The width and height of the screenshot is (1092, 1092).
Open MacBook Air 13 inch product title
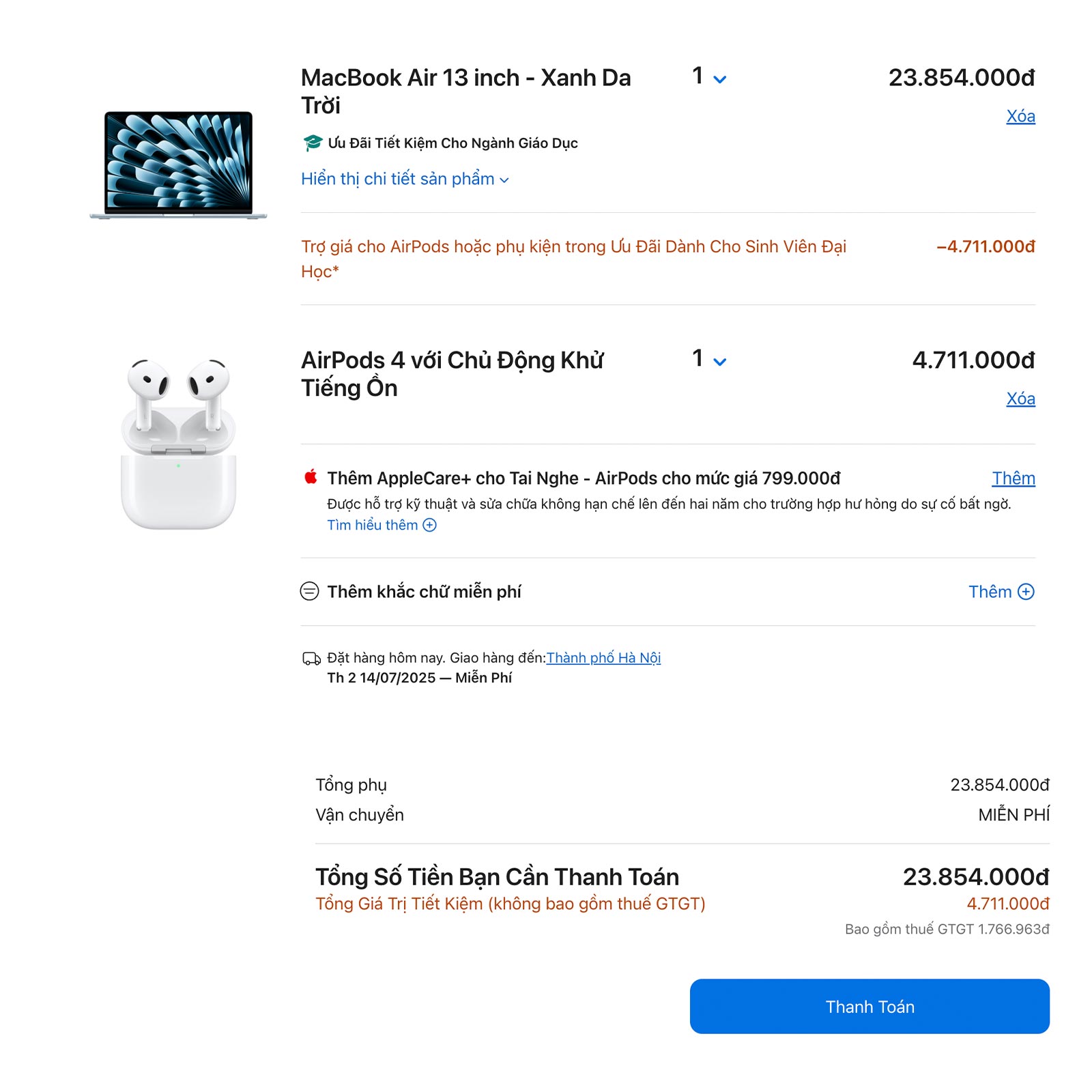pyautogui.click(x=465, y=91)
